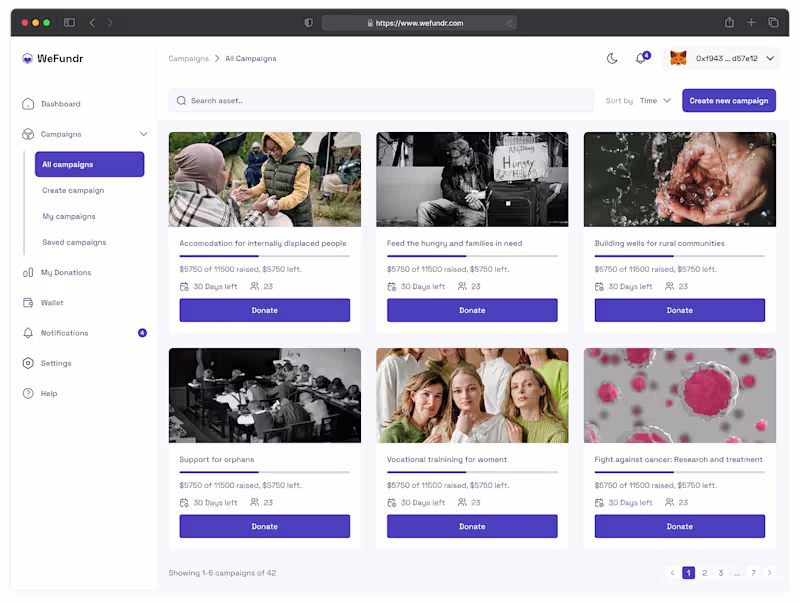Click the Help question mark icon
Viewport: 800px width, 603px height.
click(28, 393)
